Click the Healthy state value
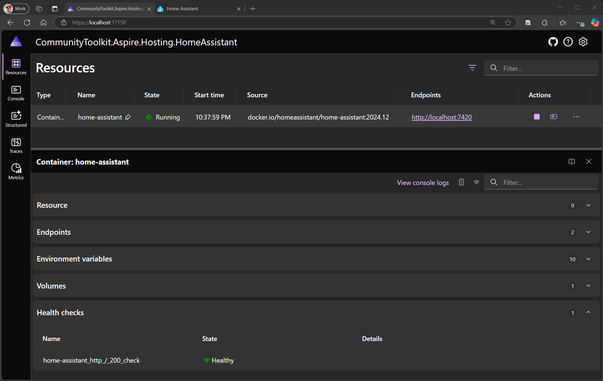The height and width of the screenshot is (381, 603). [x=219, y=360]
